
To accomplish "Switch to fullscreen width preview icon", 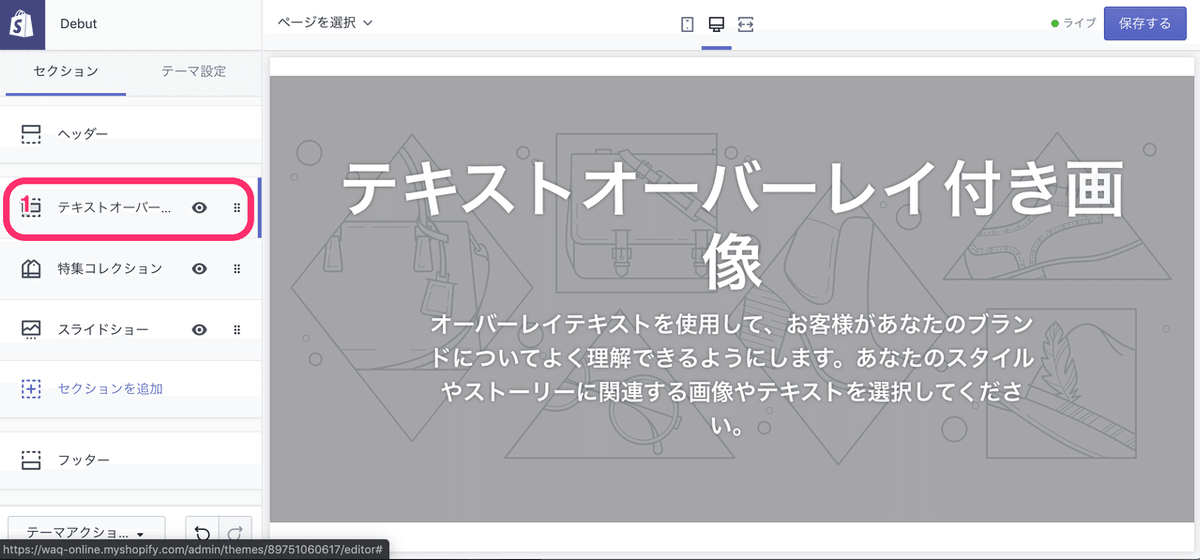I will tap(746, 24).
